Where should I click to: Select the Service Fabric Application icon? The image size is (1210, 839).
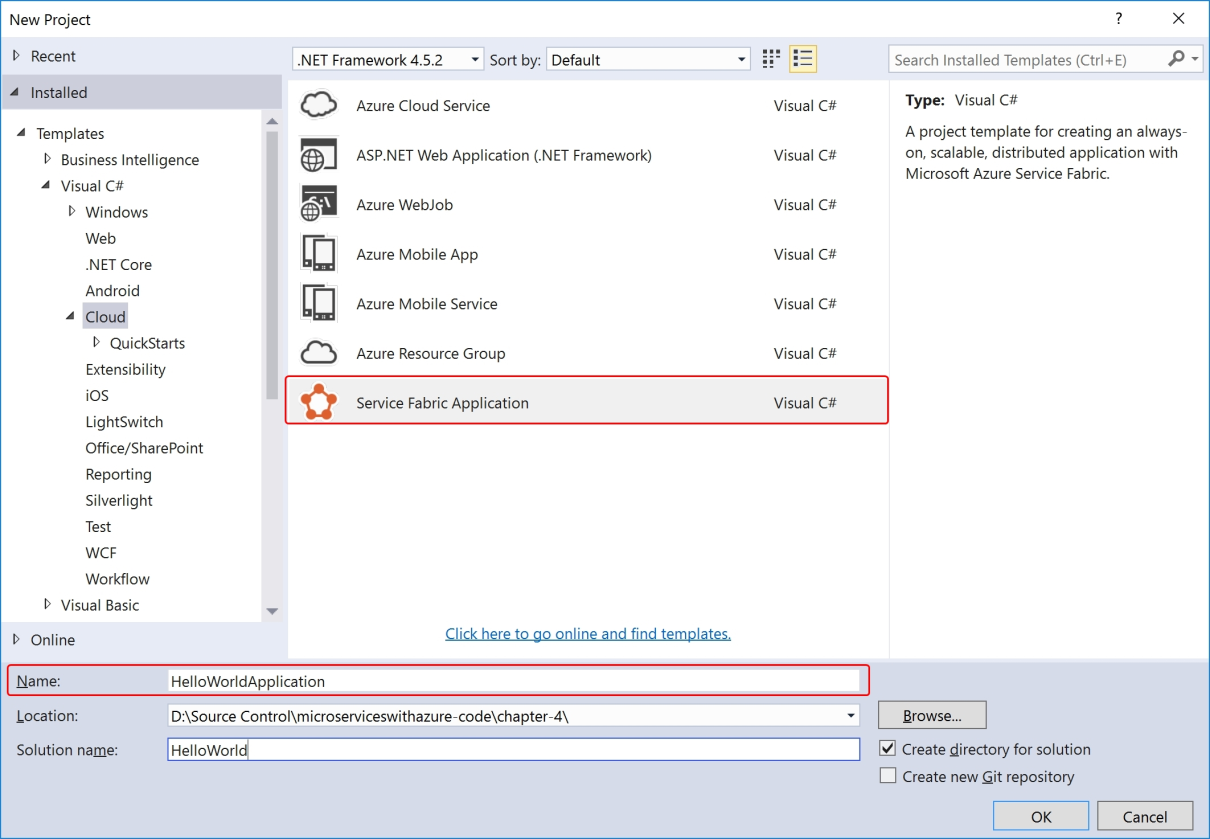coord(319,402)
